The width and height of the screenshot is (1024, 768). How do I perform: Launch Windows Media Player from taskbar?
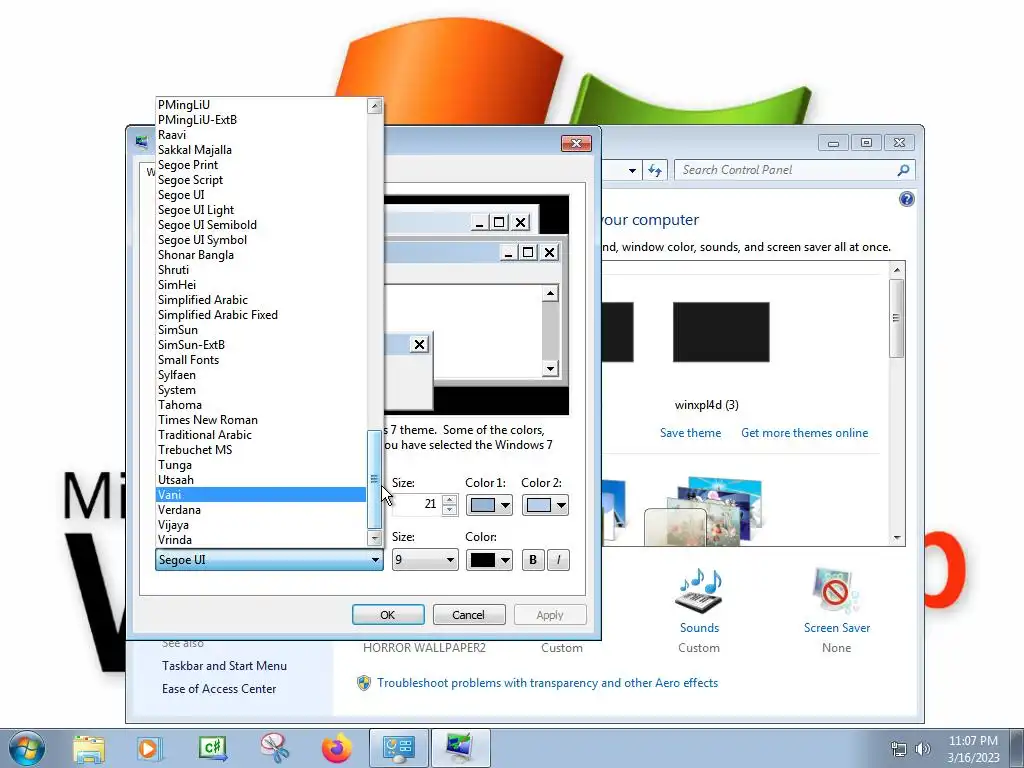click(150, 749)
